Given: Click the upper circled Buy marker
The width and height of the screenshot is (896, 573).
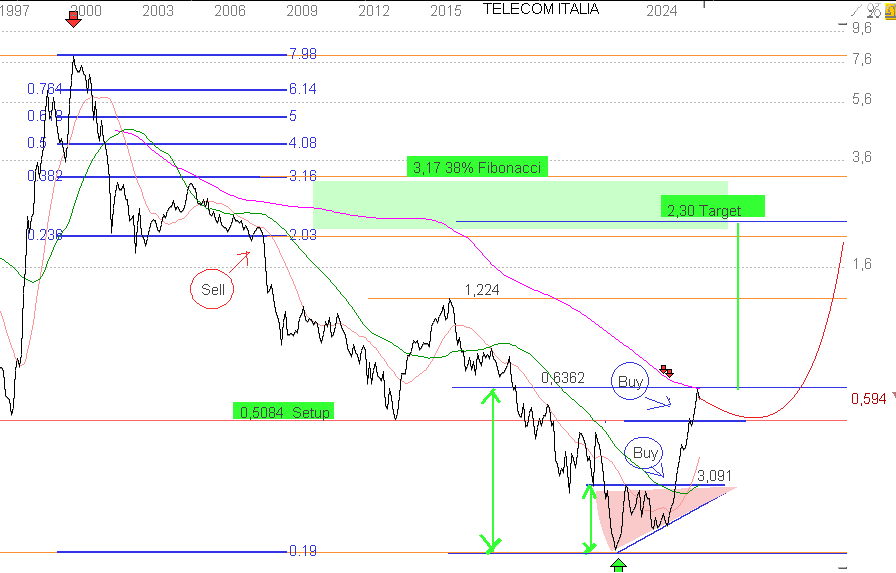Looking at the screenshot, I should [630, 382].
